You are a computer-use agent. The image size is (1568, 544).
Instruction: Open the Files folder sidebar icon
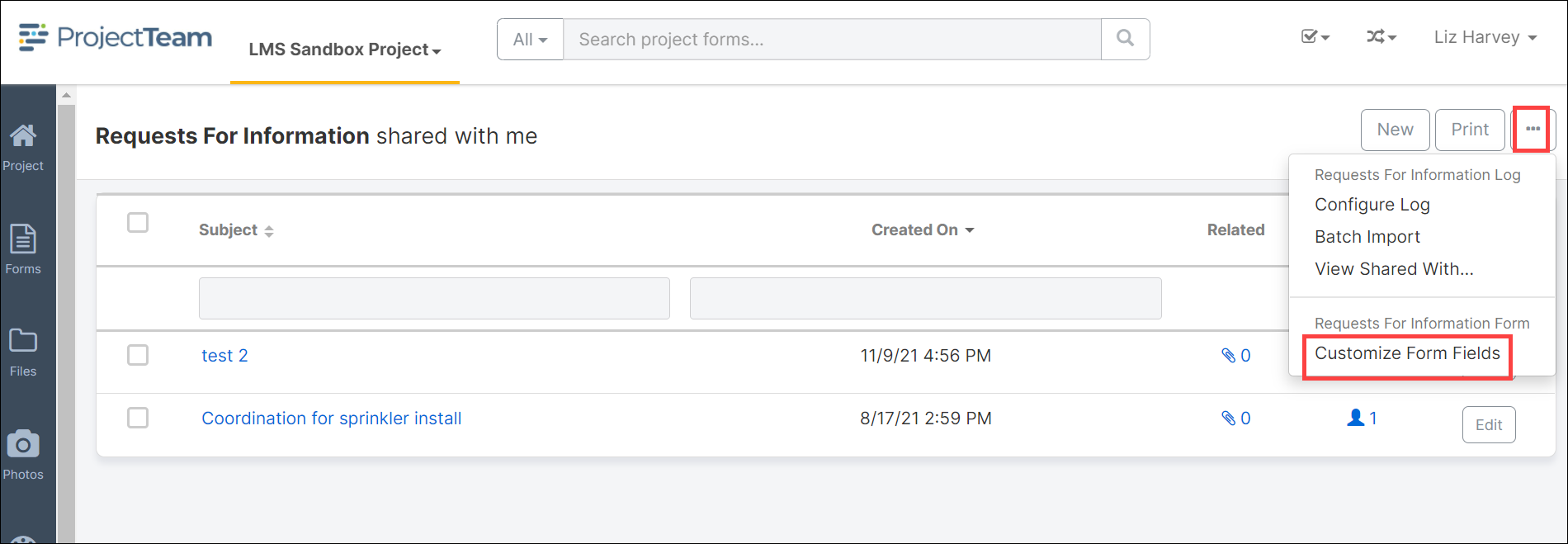[x=23, y=352]
